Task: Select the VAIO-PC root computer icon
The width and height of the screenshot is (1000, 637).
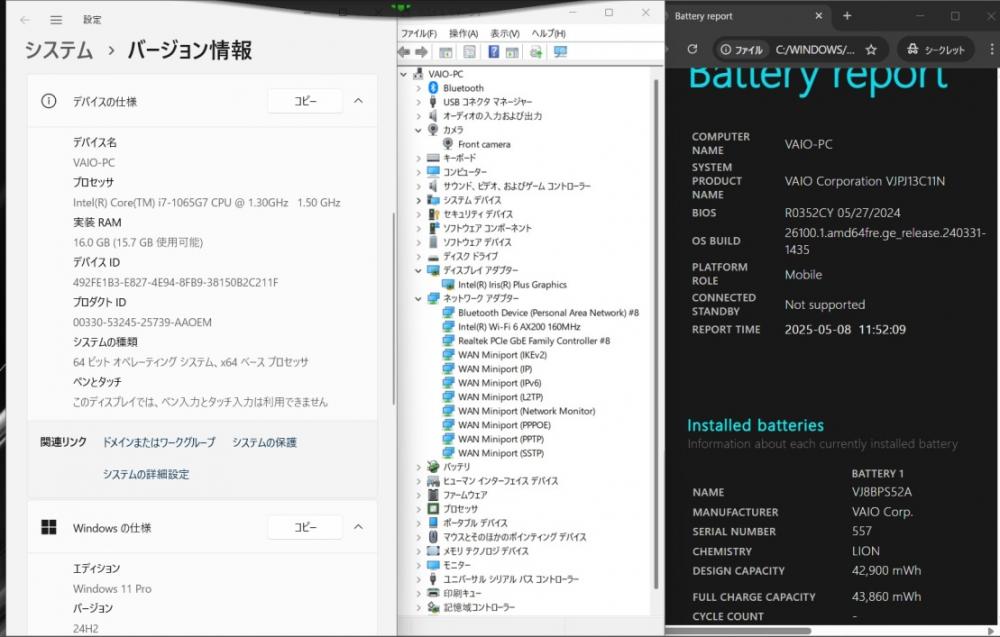Action: click(x=418, y=74)
